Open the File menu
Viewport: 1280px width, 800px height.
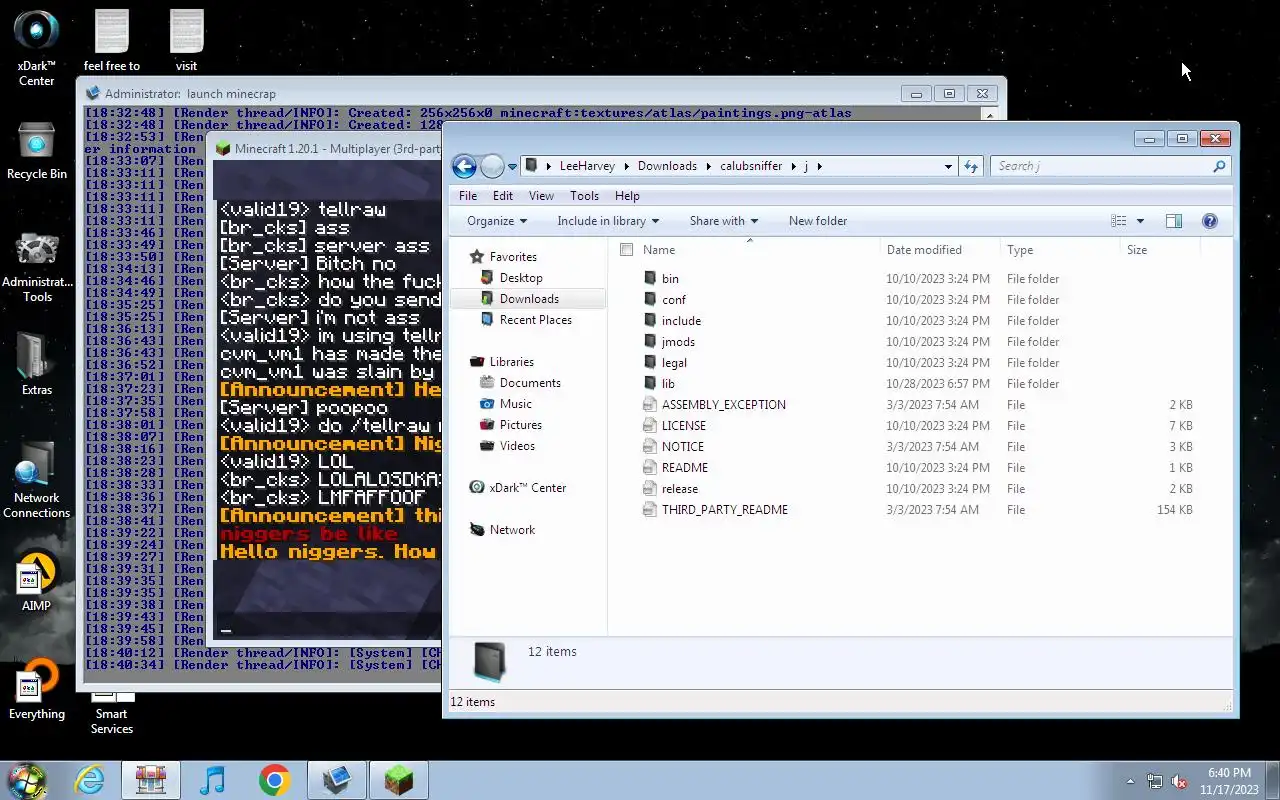[468, 196]
